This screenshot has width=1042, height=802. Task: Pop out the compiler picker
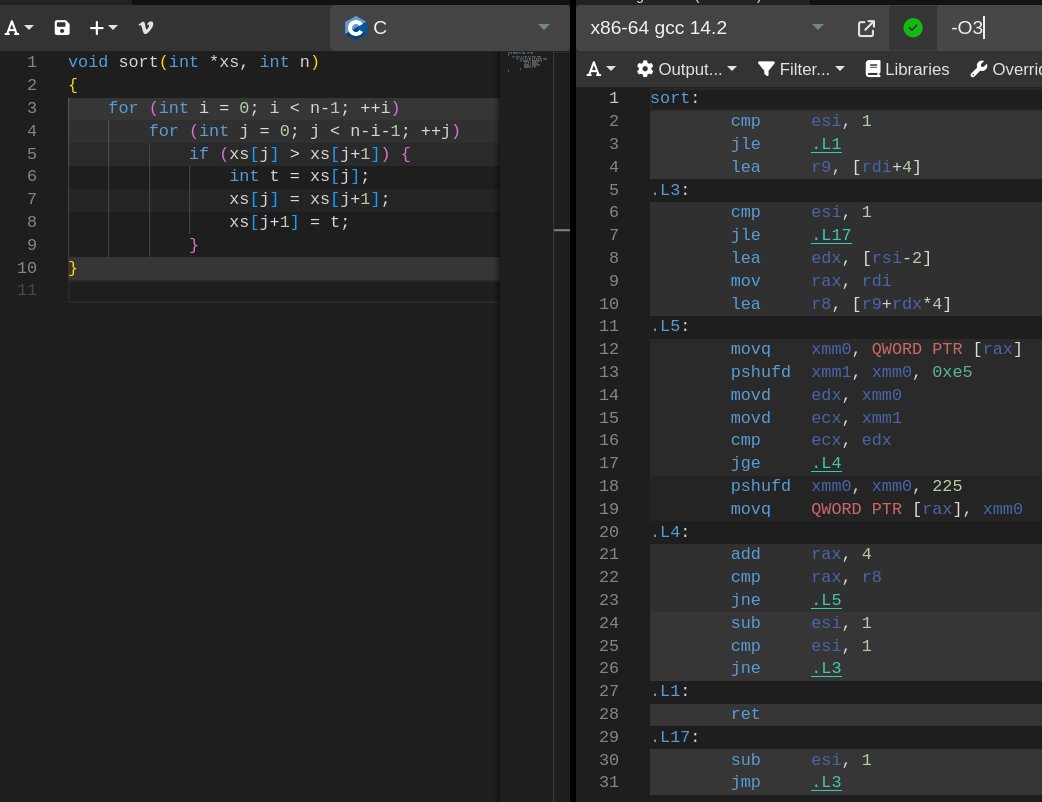pyautogui.click(x=866, y=28)
